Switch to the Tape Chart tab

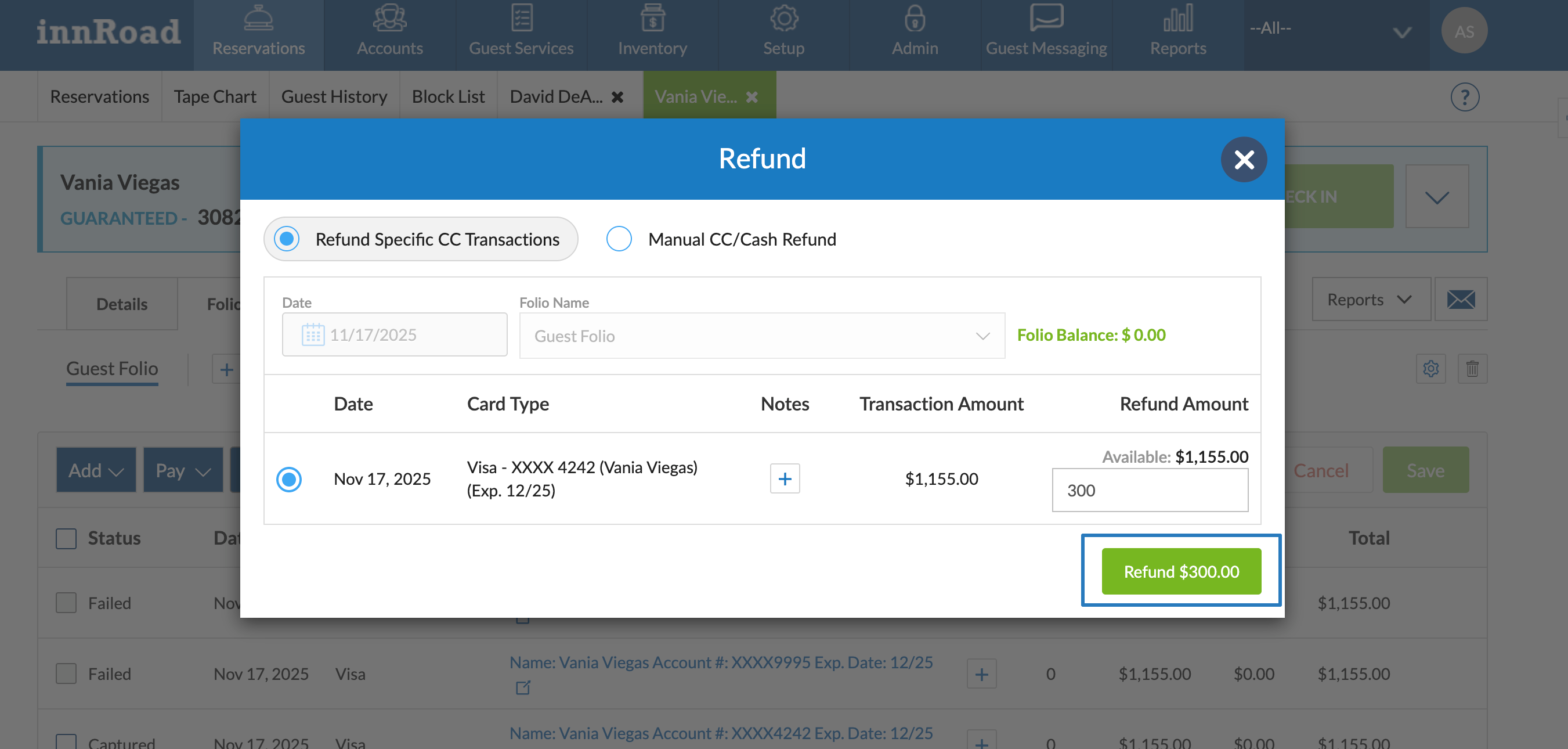point(214,97)
